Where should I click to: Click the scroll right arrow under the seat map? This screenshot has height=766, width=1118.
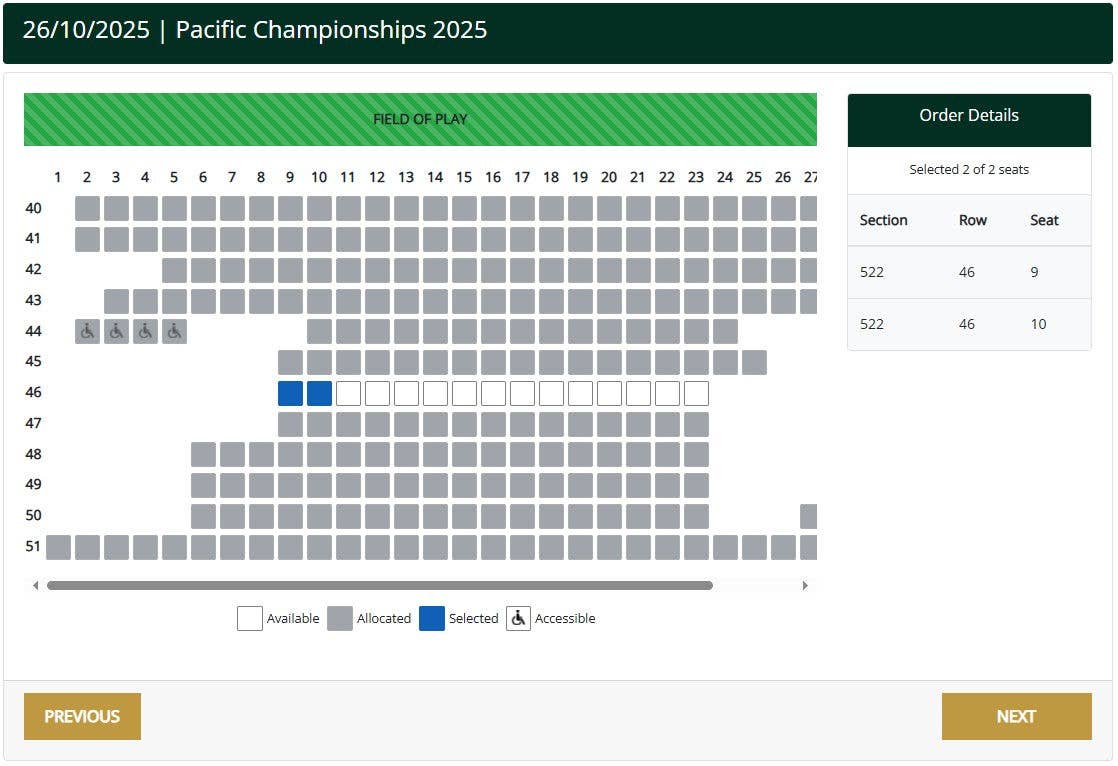click(805, 586)
